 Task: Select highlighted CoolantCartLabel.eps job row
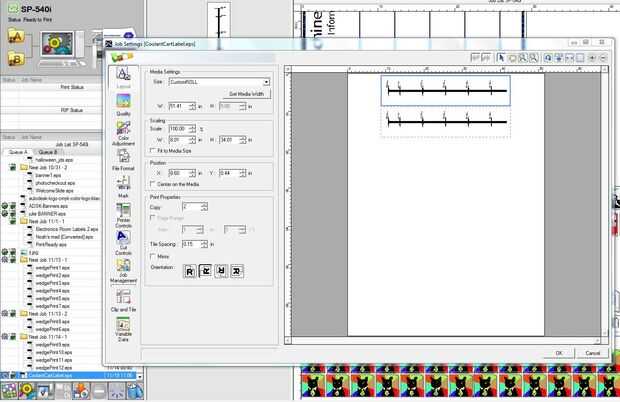pyautogui.click(x=68, y=375)
